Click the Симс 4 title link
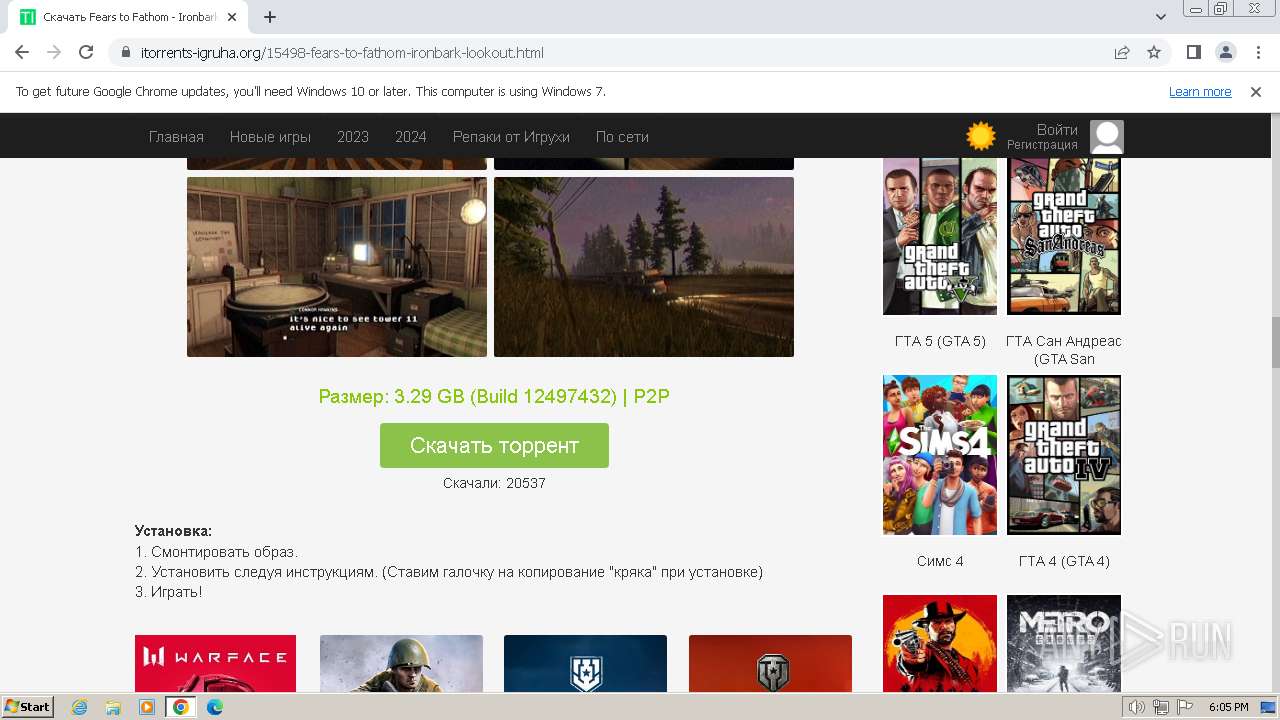The width and height of the screenshot is (1280, 720). [x=940, y=561]
